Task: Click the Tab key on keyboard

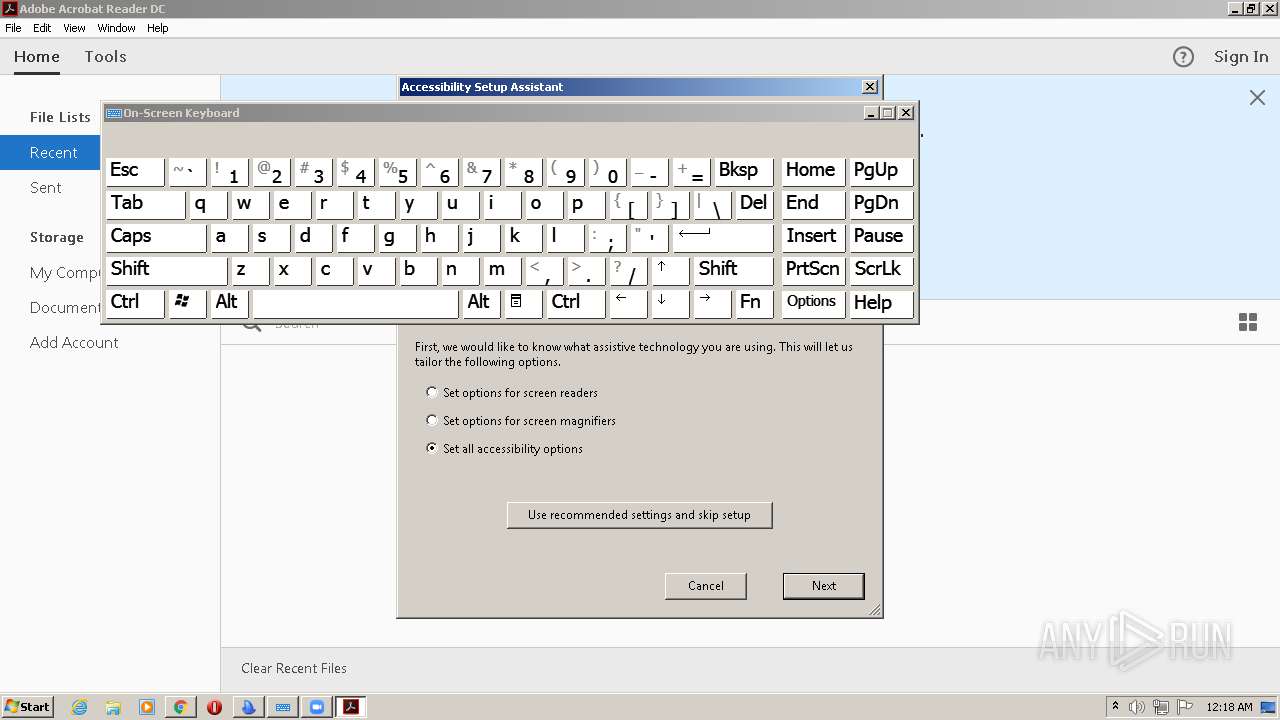Action: point(146,204)
